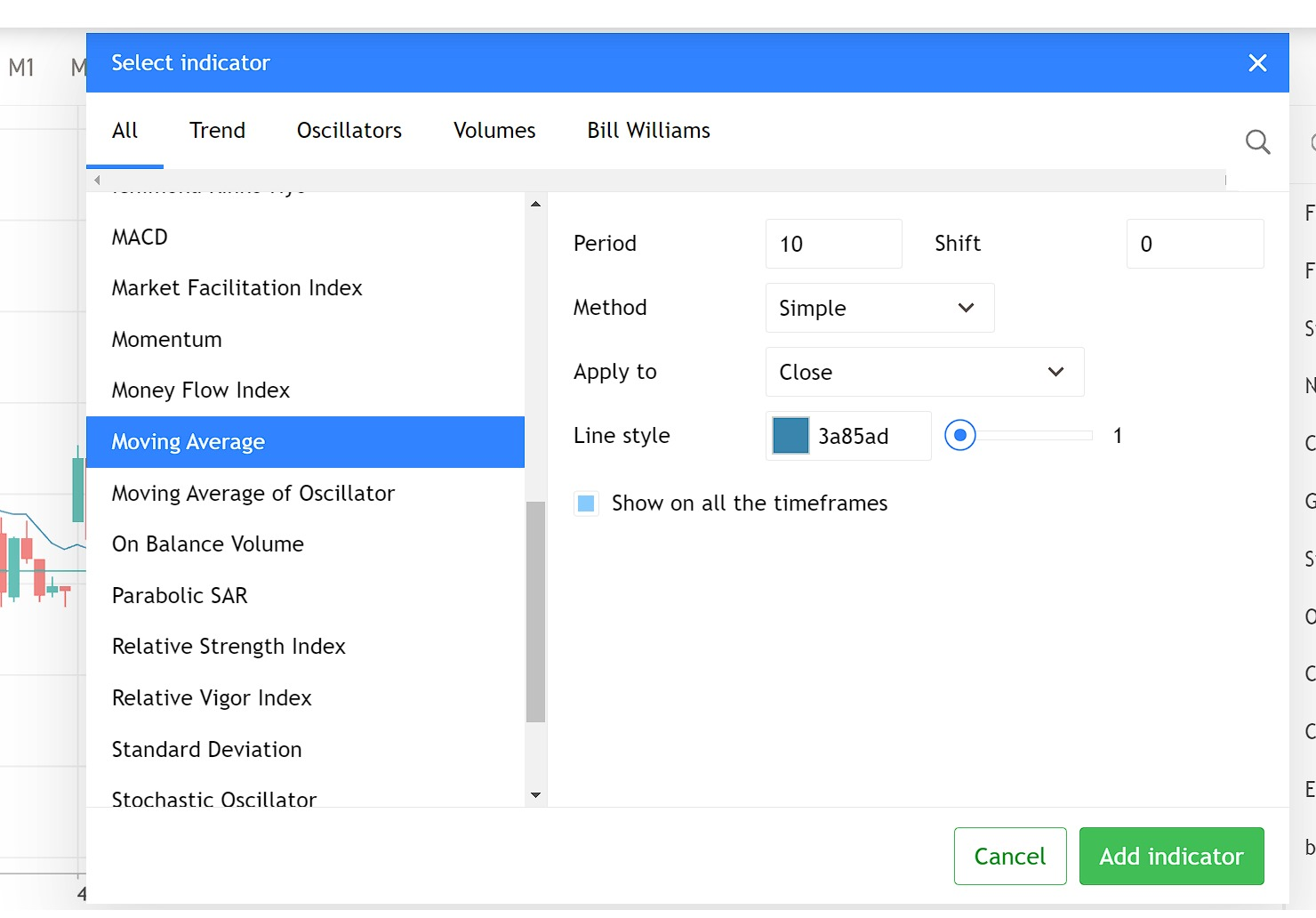Open the Oscillators tab
The width and height of the screenshot is (1316, 918).
pos(349,131)
